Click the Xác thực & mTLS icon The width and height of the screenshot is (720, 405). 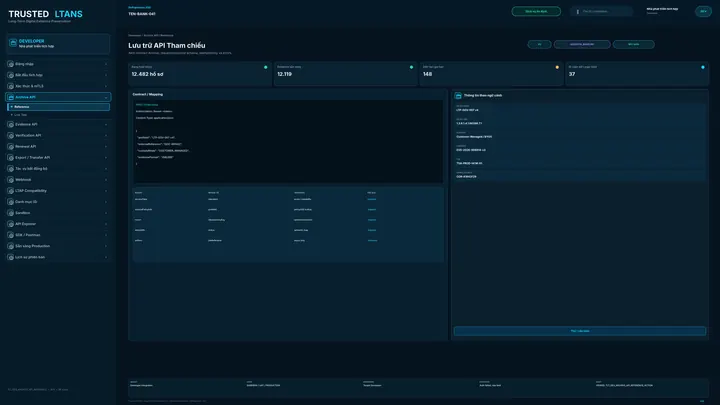tap(11, 86)
